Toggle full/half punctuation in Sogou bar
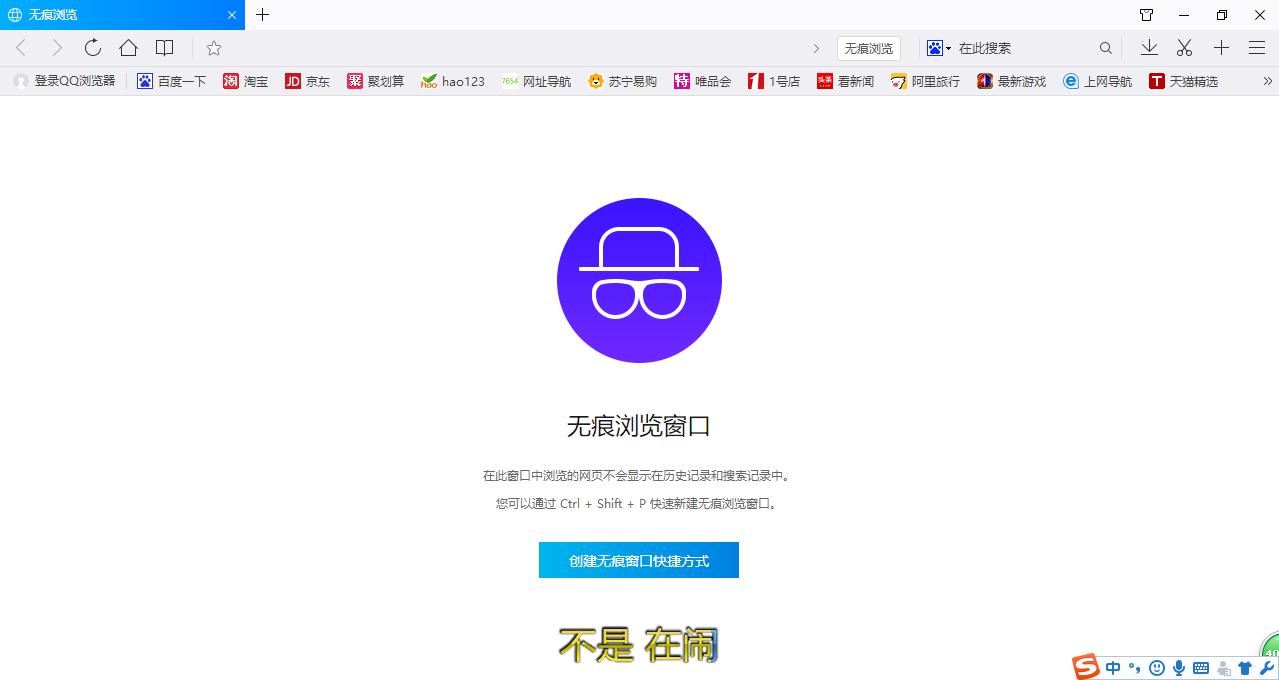Image resolution: width=1279 pixels, height=680 pixels. (x=1134, y=667)
